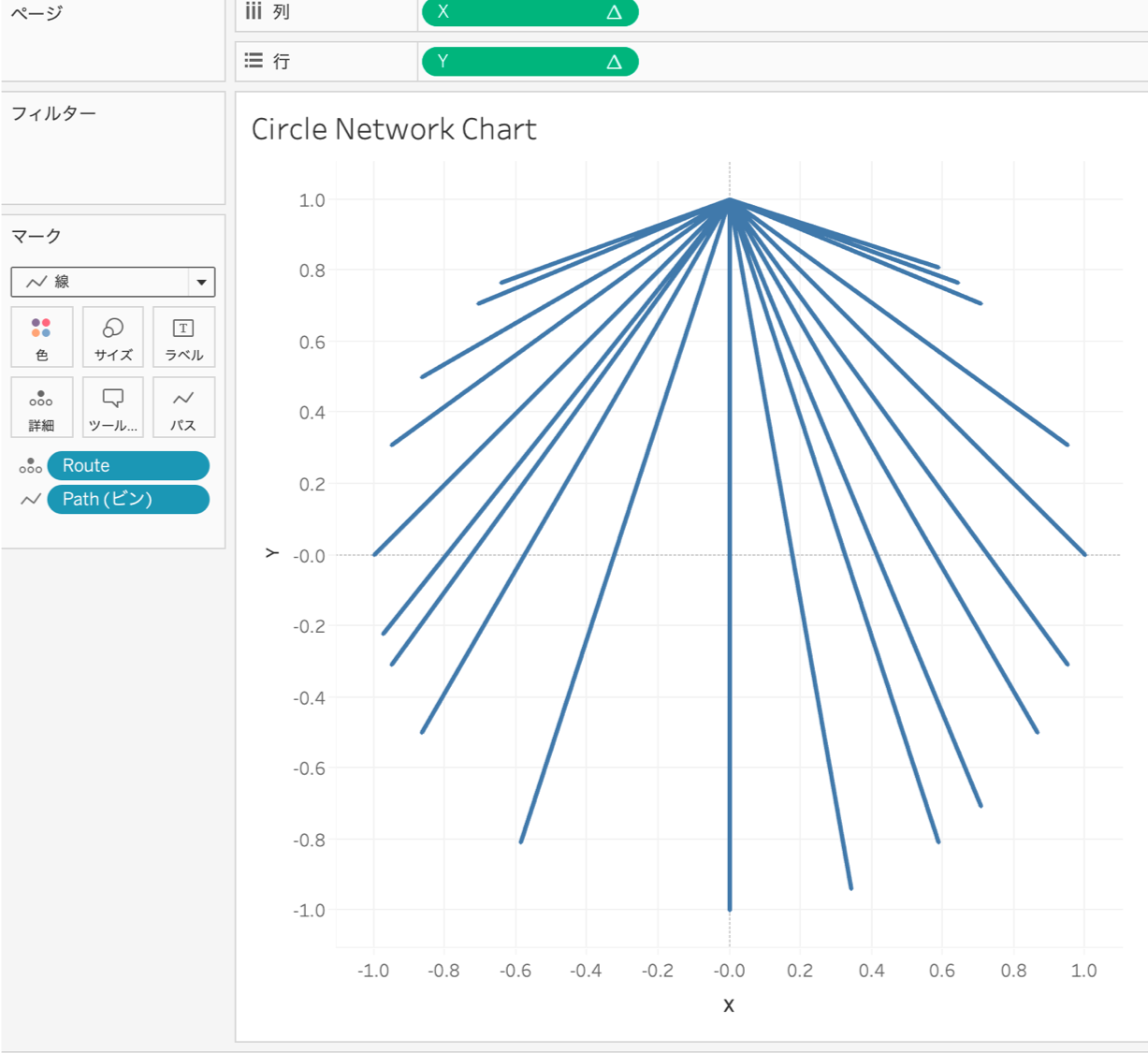Click the -0.8 label on X axis
The image size is (1148, 1053).
443,971
